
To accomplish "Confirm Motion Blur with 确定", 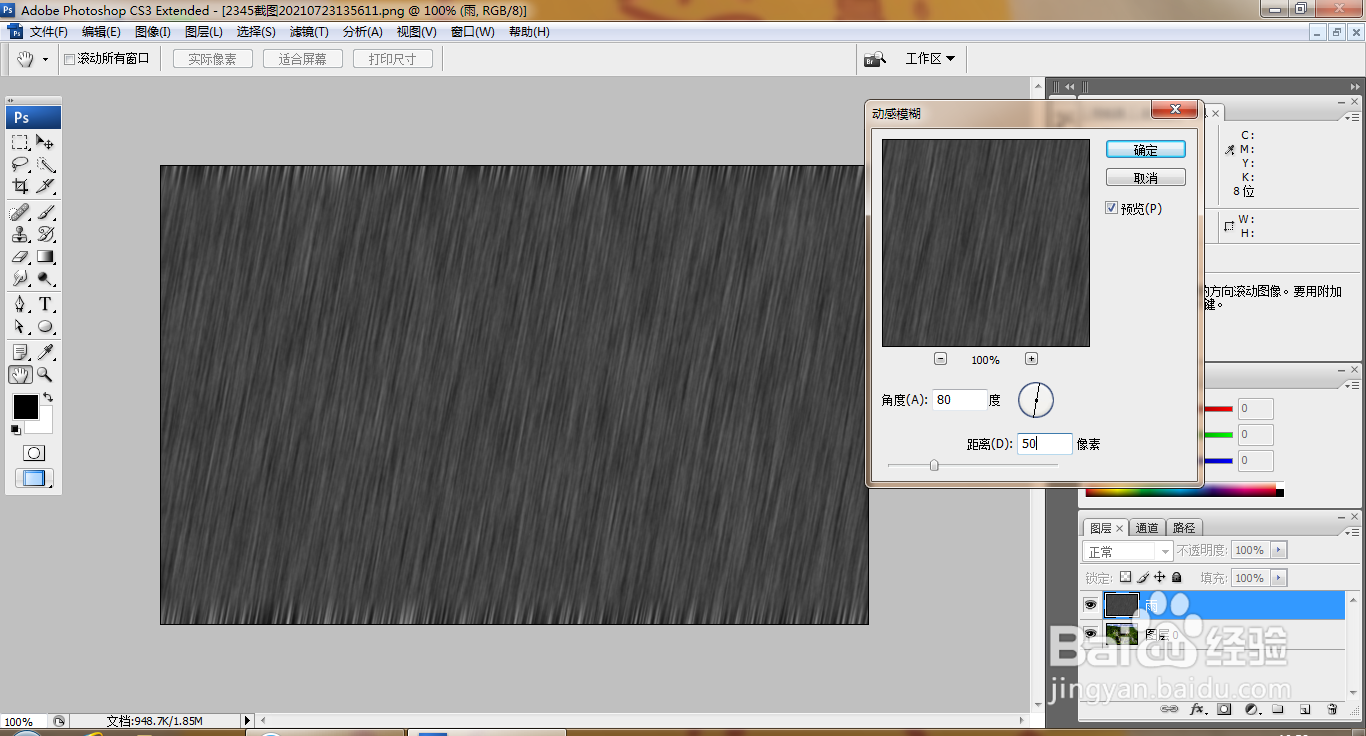I will coord(1146,149).
